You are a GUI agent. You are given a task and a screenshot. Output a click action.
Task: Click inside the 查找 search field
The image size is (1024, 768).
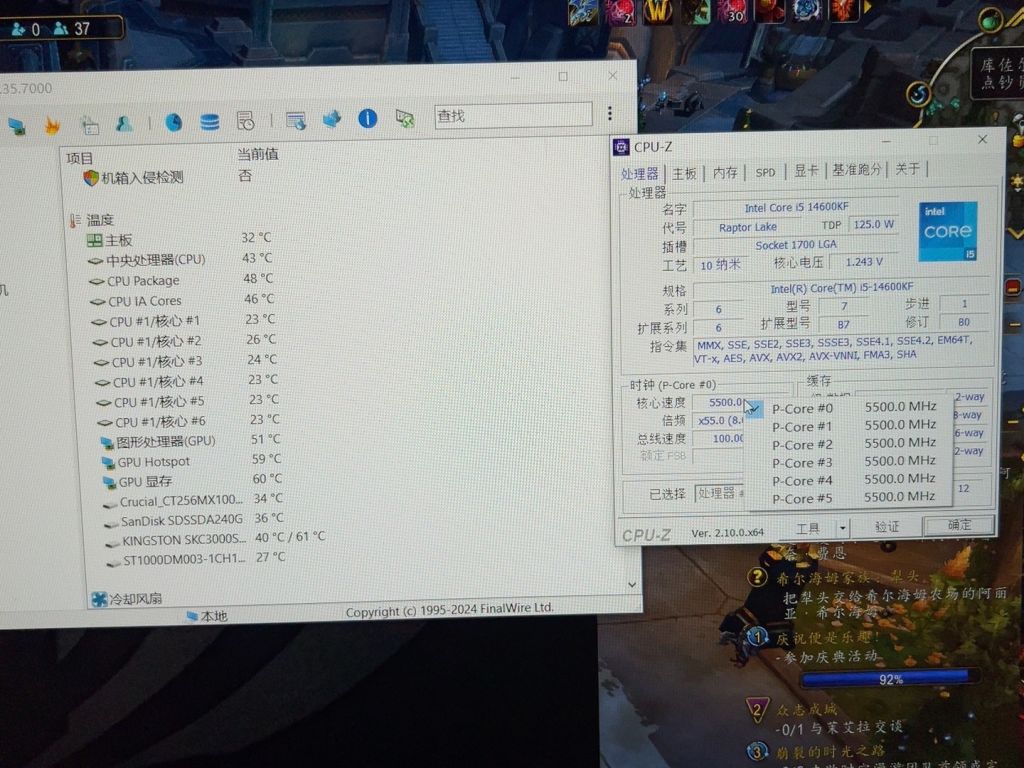(513, 115)
